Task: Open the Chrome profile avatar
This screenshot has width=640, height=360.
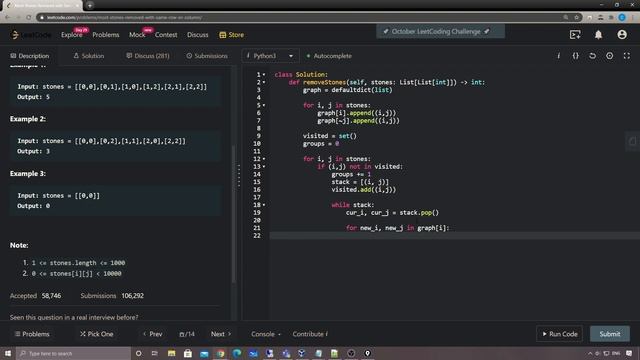Action: pyautogui.click(x=622, y=17)
